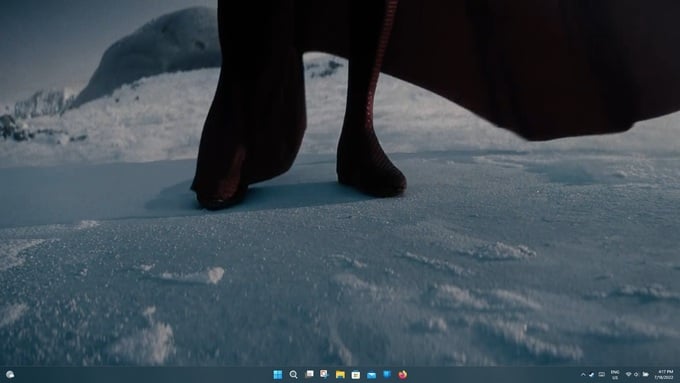
Task: Open Task View on the taskbar
Action: (x=309, y=374)
